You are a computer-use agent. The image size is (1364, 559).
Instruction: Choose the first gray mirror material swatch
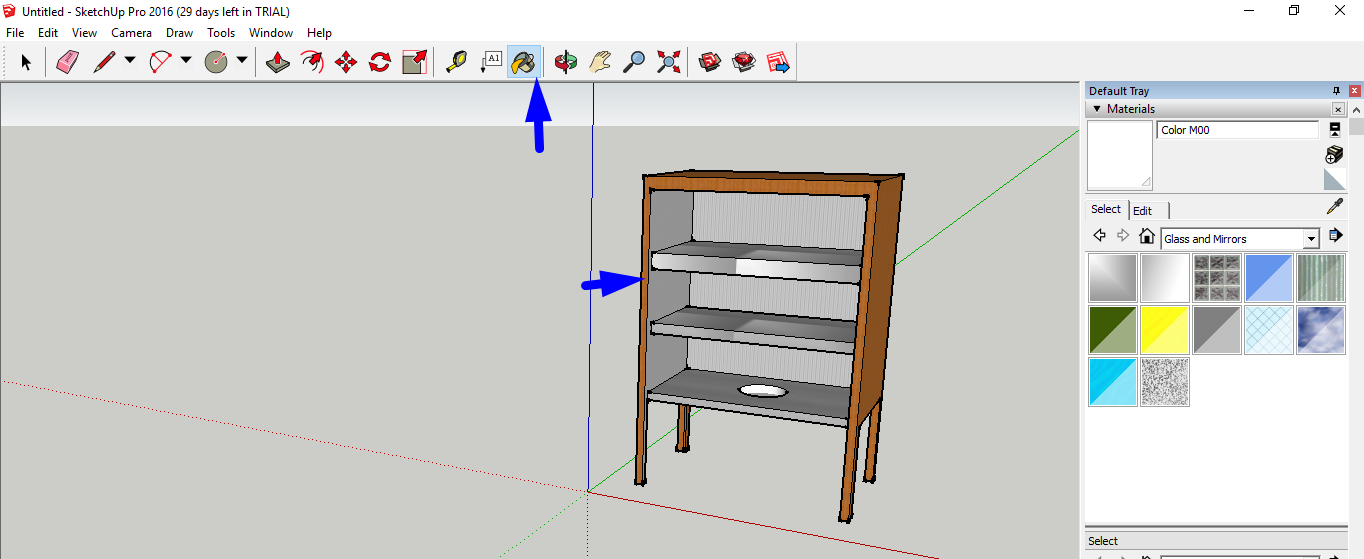click(x=1113, y=278)
